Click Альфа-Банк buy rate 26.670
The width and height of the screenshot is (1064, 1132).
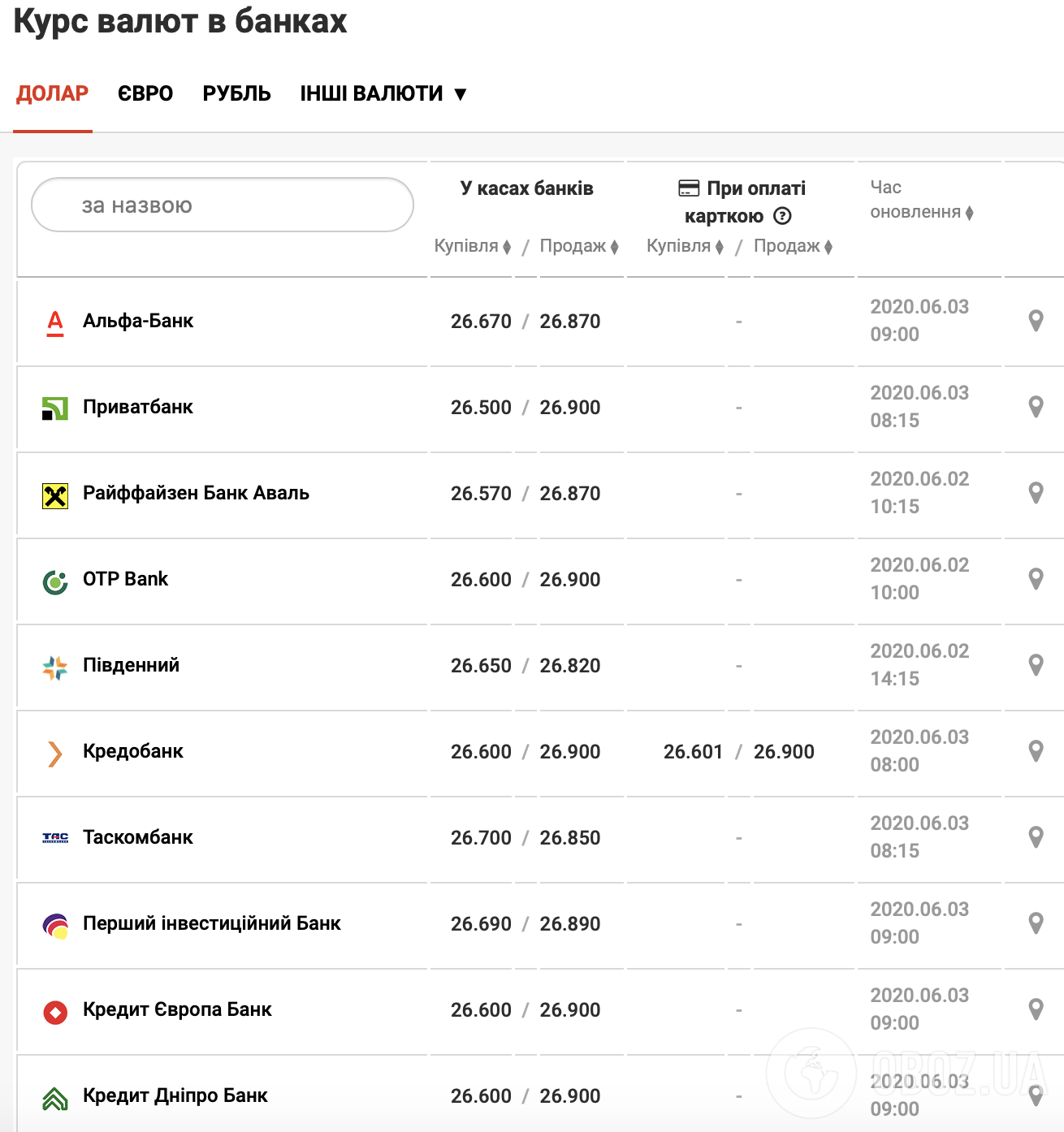point(481,322)
